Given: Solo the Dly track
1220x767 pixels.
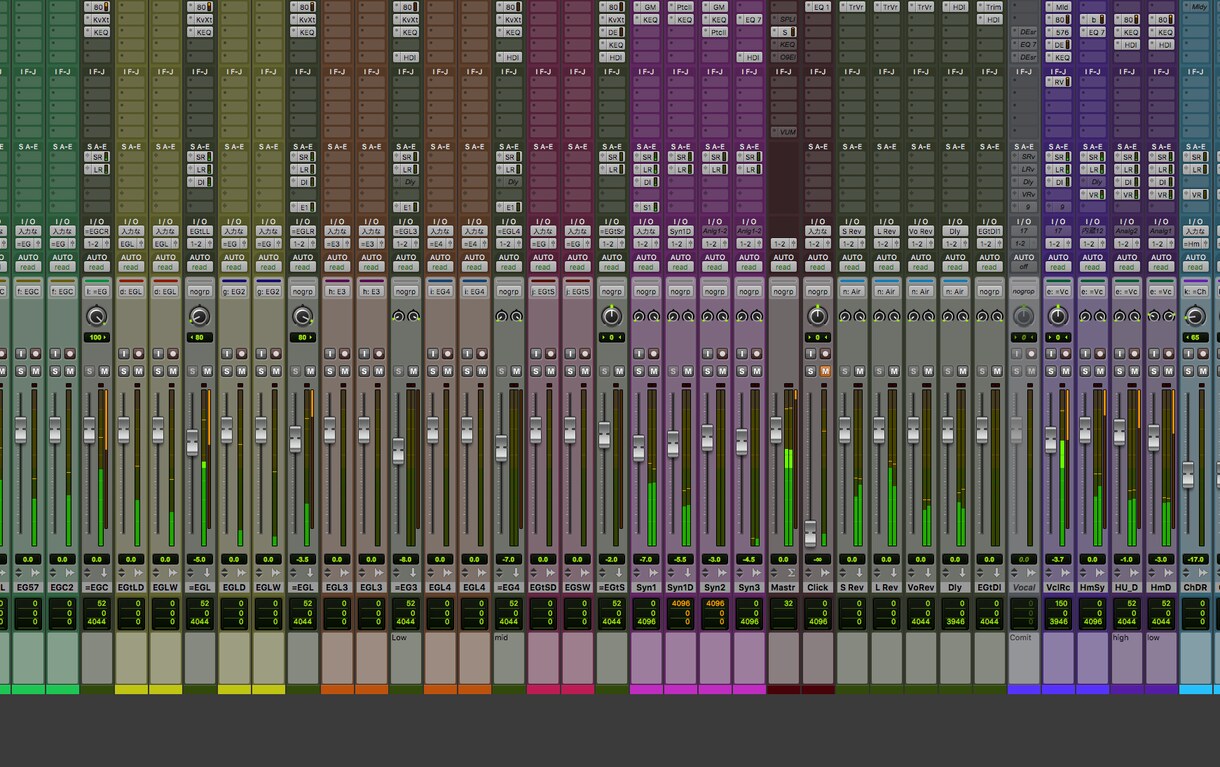Looking at the screenshot, I should [949, 371].
